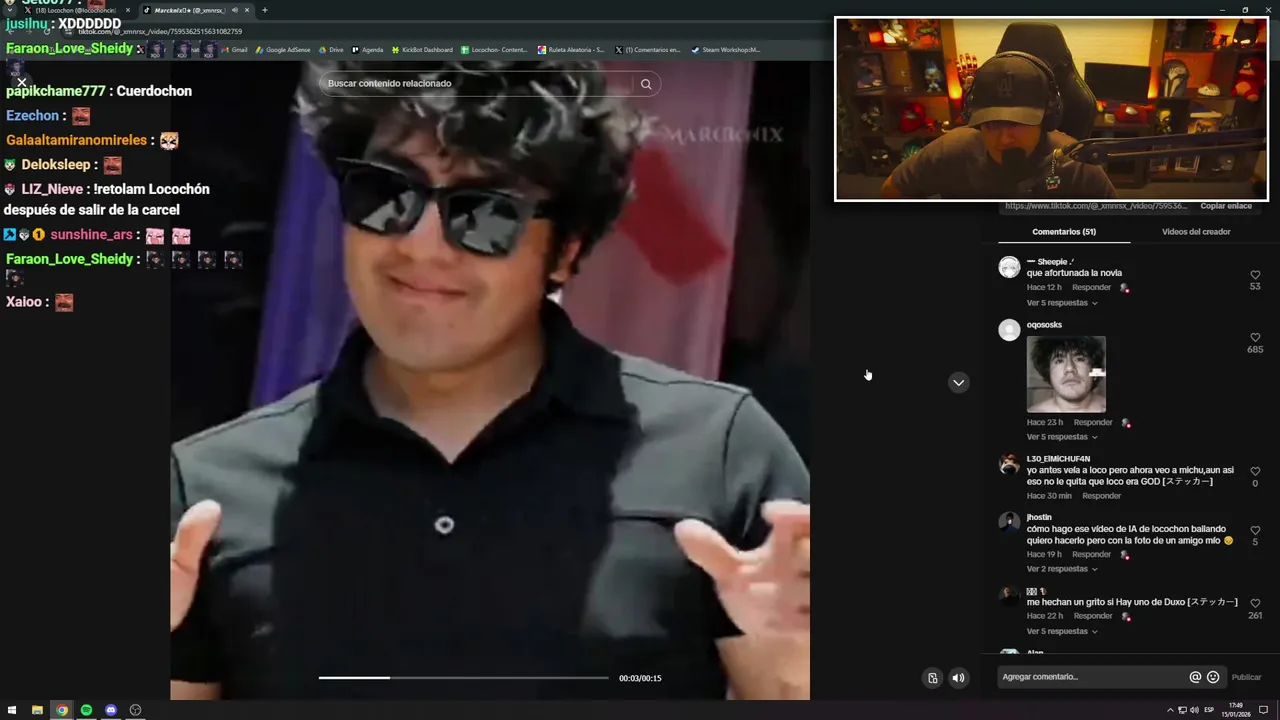Switch to the Comentarios (51) tab
The width and height of the screenshot is (1280, 720).
click(x=1064, y=232)
